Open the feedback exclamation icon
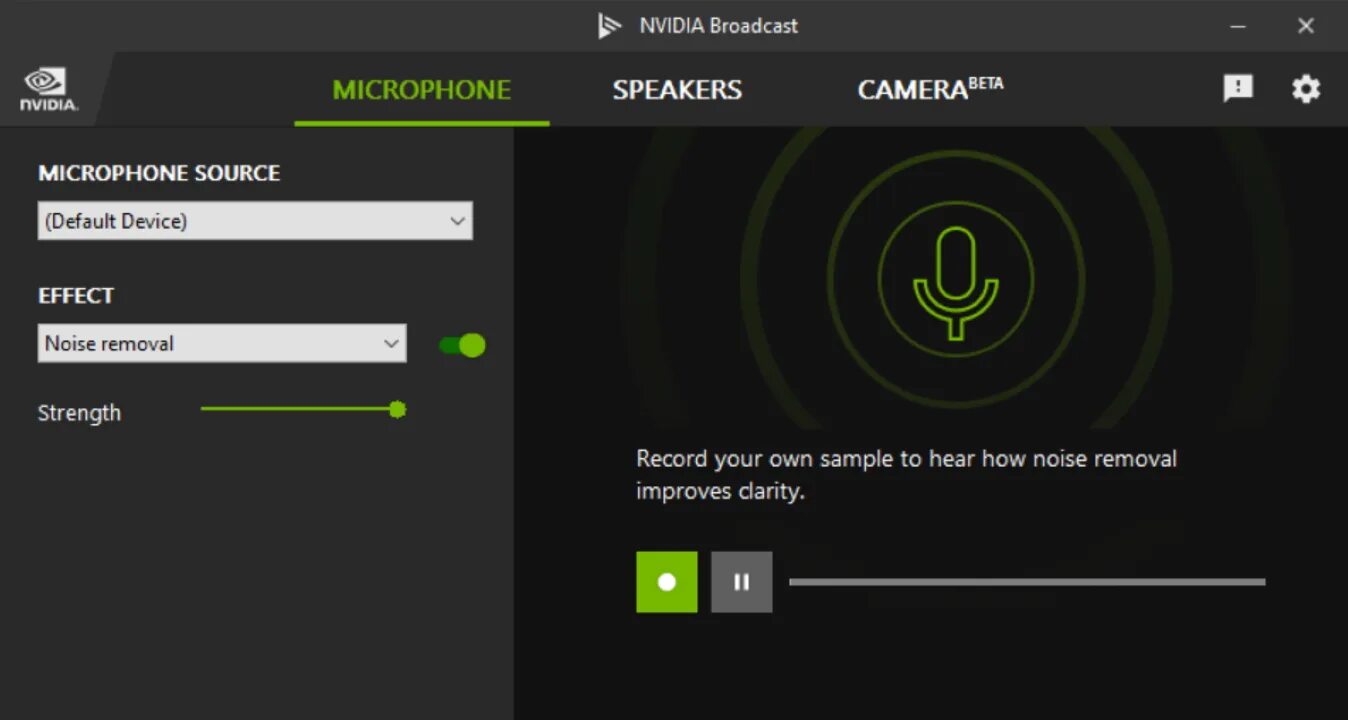Screen dimensions: 1348x720 1238,88
